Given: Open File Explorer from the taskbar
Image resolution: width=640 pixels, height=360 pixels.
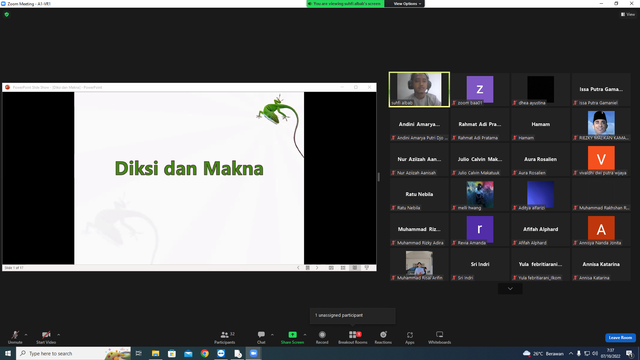Looking at the screenshot, I should pyautogui.click(x=156, y=353).
